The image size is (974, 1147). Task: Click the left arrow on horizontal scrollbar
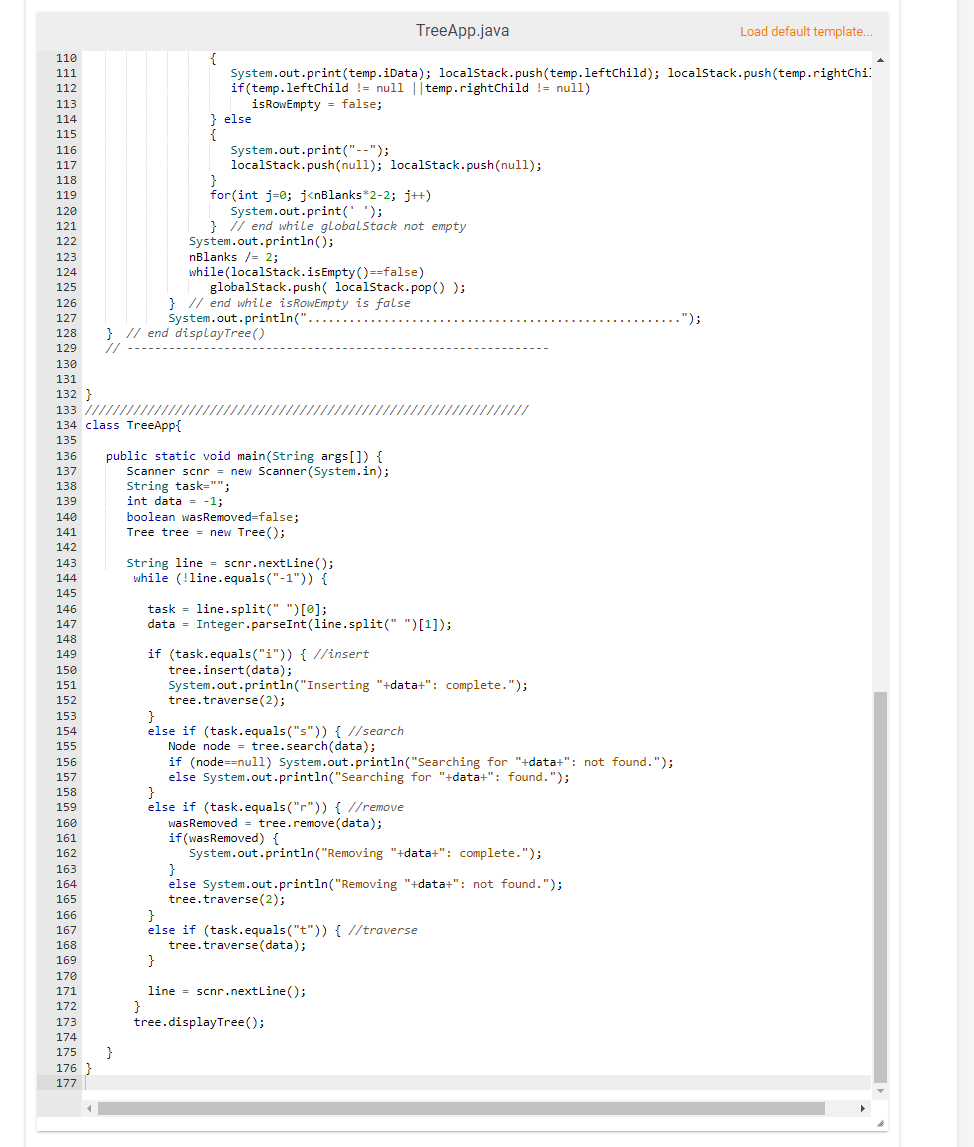pyautogui.click(x=89, y=1108)
